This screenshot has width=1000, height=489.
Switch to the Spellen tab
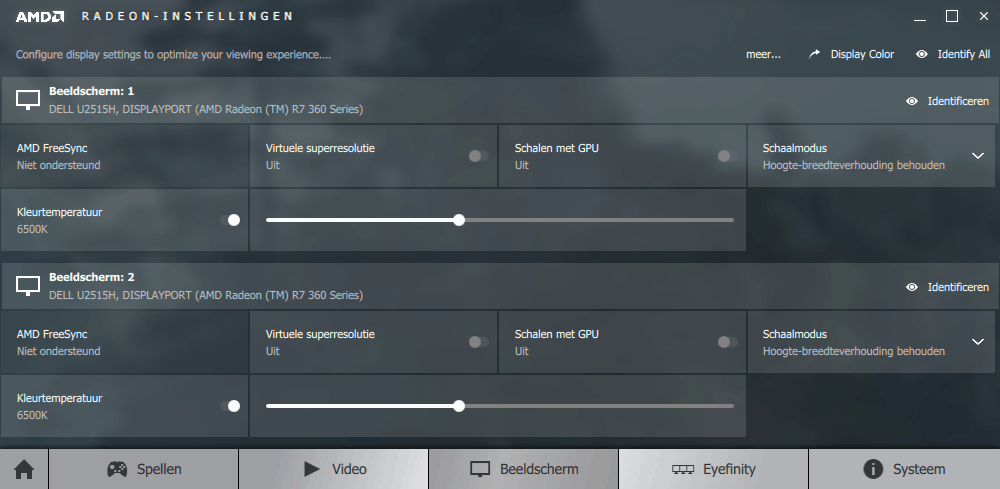coord(143,470)
